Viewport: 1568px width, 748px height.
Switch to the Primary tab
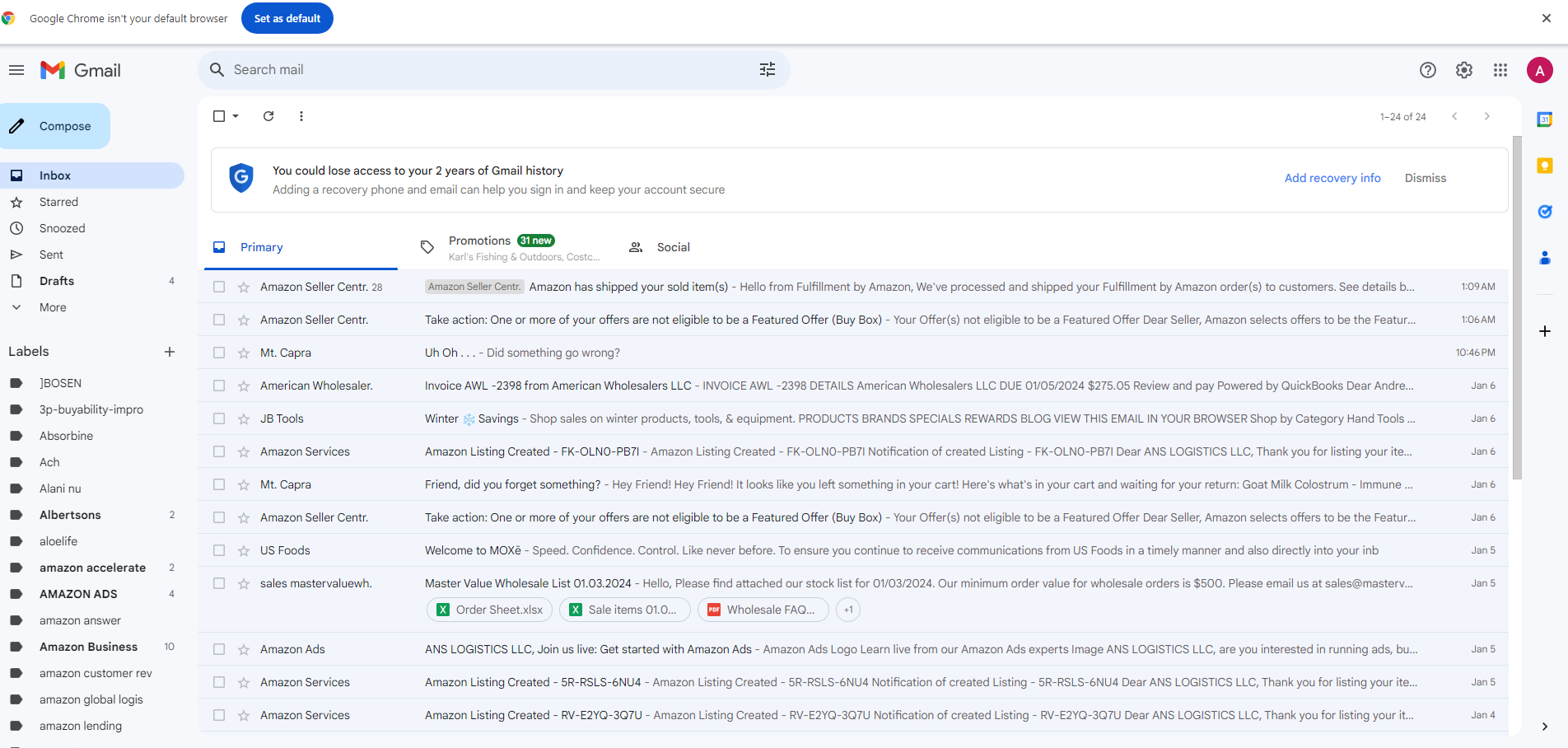(301, 247)
